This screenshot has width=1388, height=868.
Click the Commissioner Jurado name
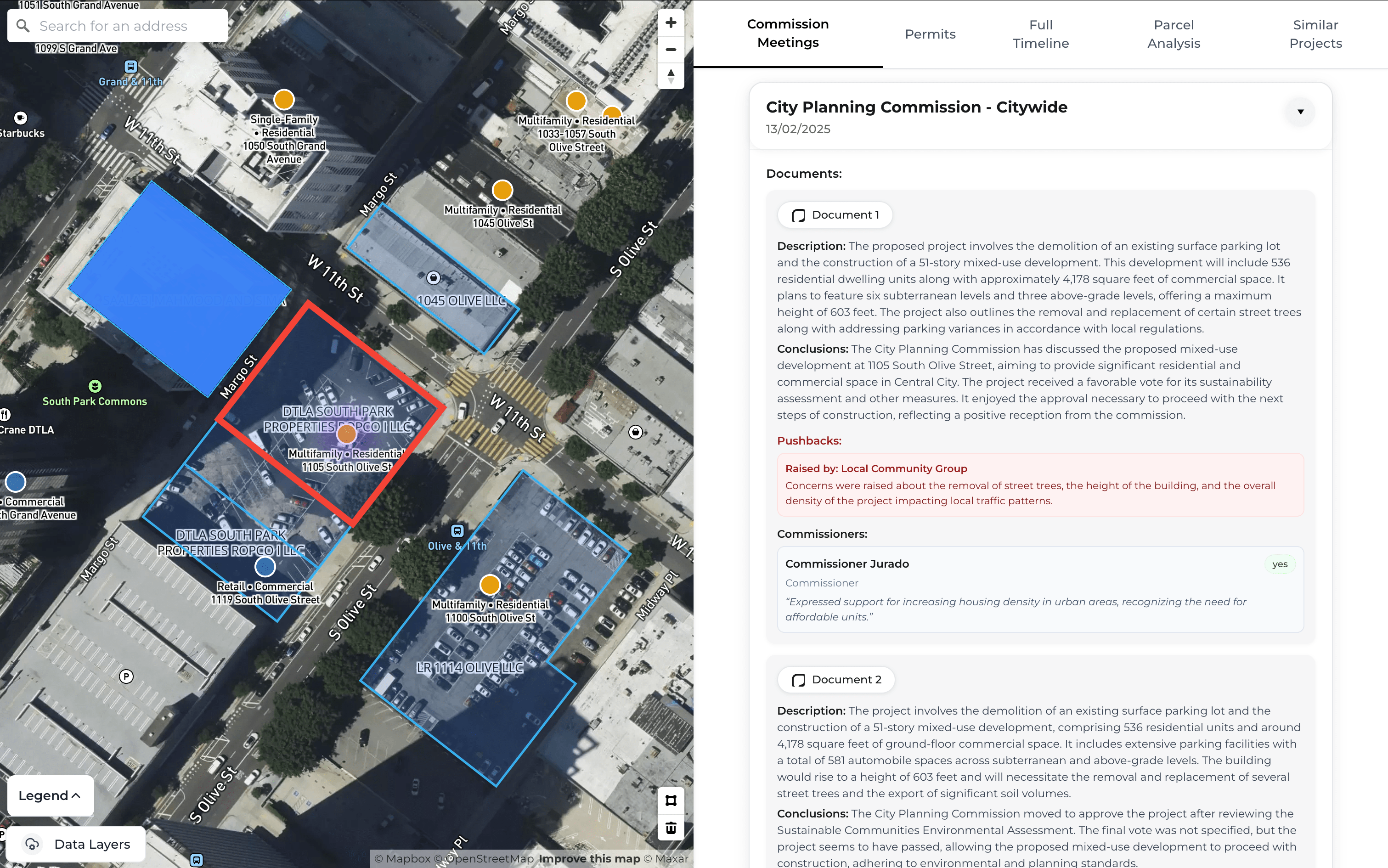pos(846,564)
